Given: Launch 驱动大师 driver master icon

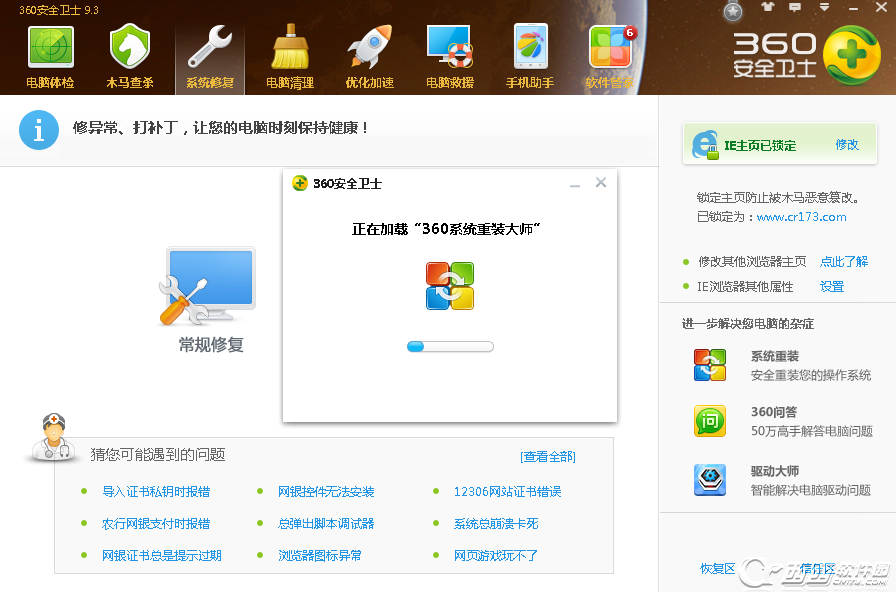Looking at the screenshot, I should pos(710,480).
